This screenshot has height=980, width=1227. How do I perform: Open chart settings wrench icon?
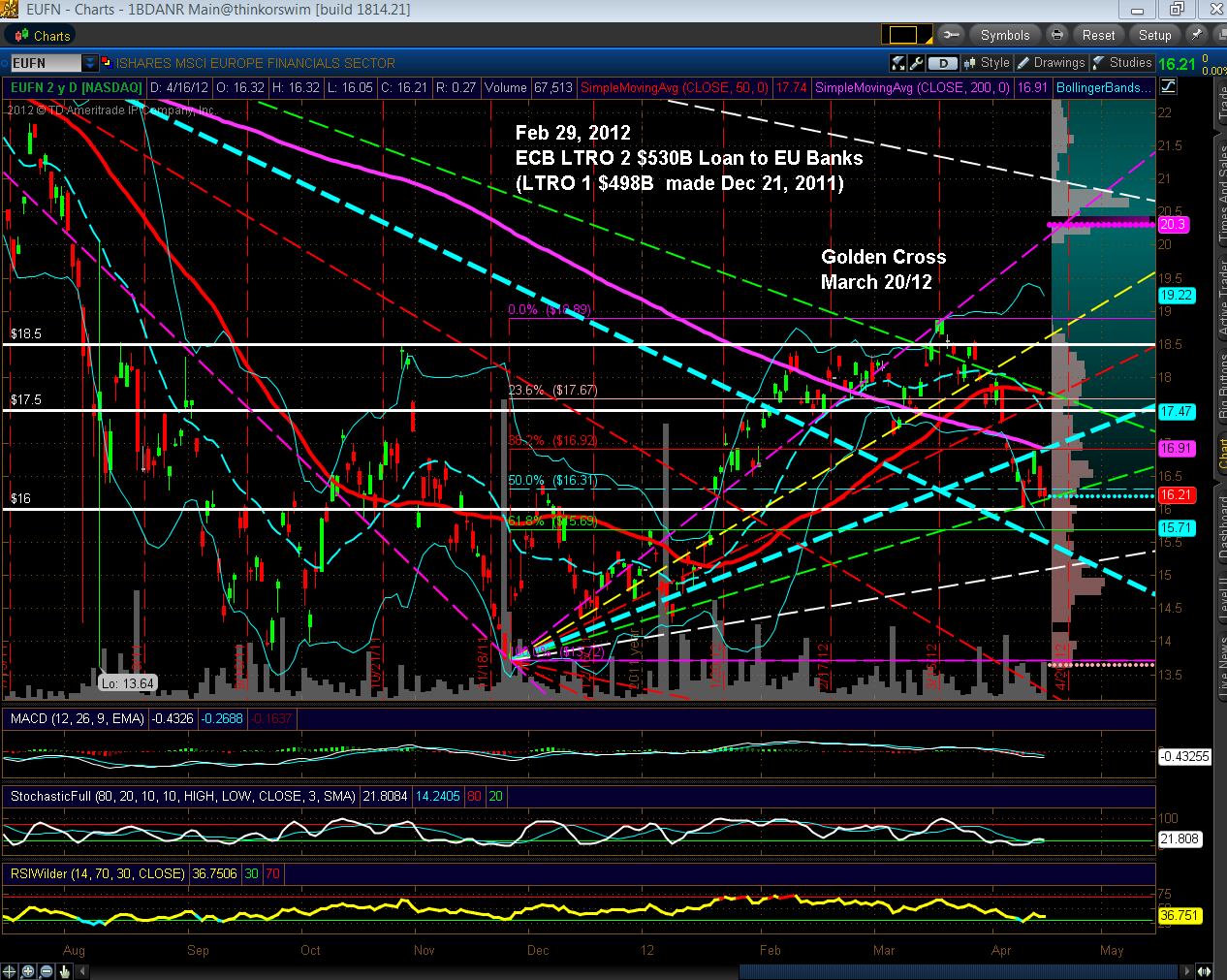coord(915,63)
